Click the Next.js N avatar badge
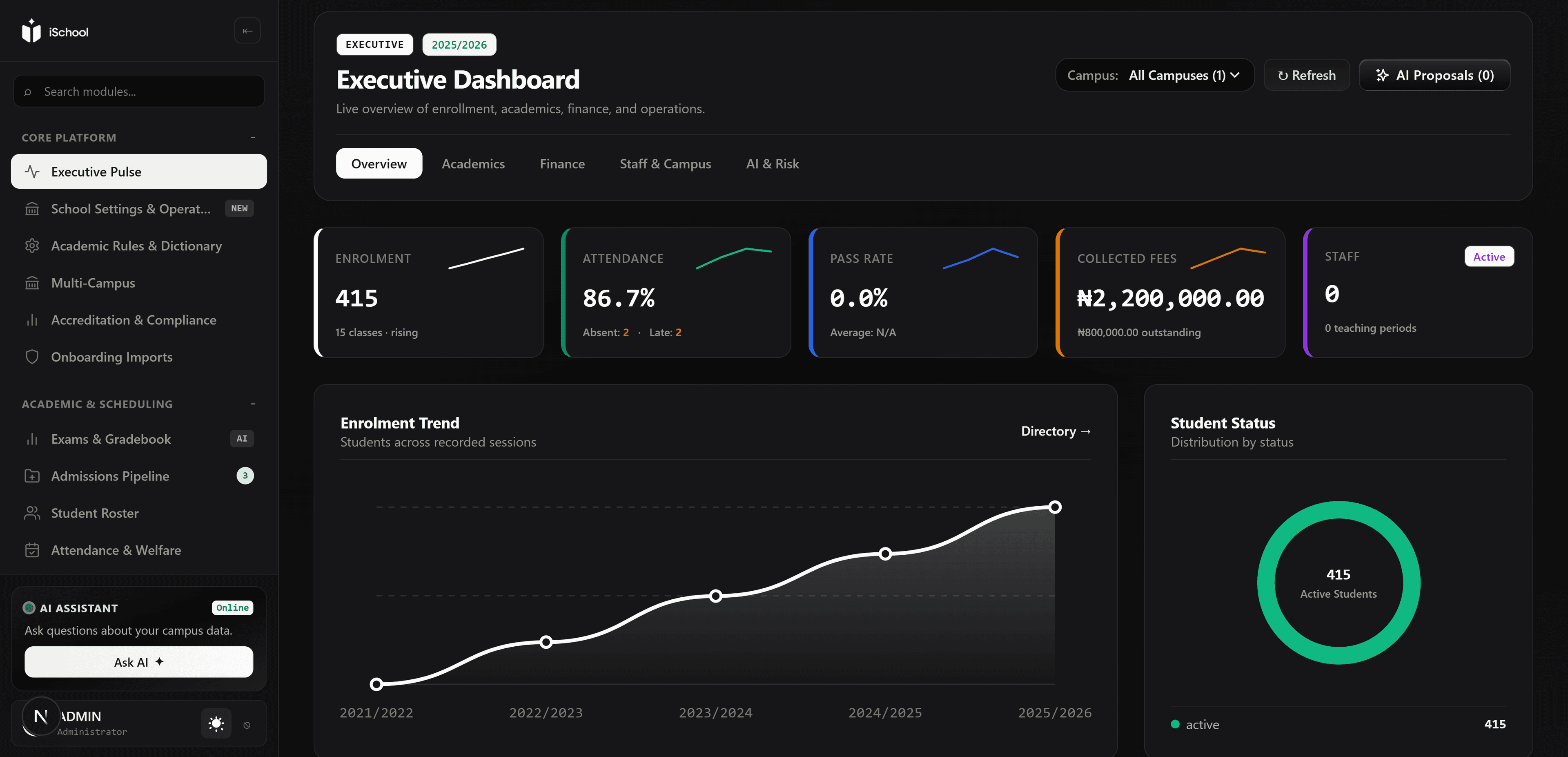 [x=41, y=716]
